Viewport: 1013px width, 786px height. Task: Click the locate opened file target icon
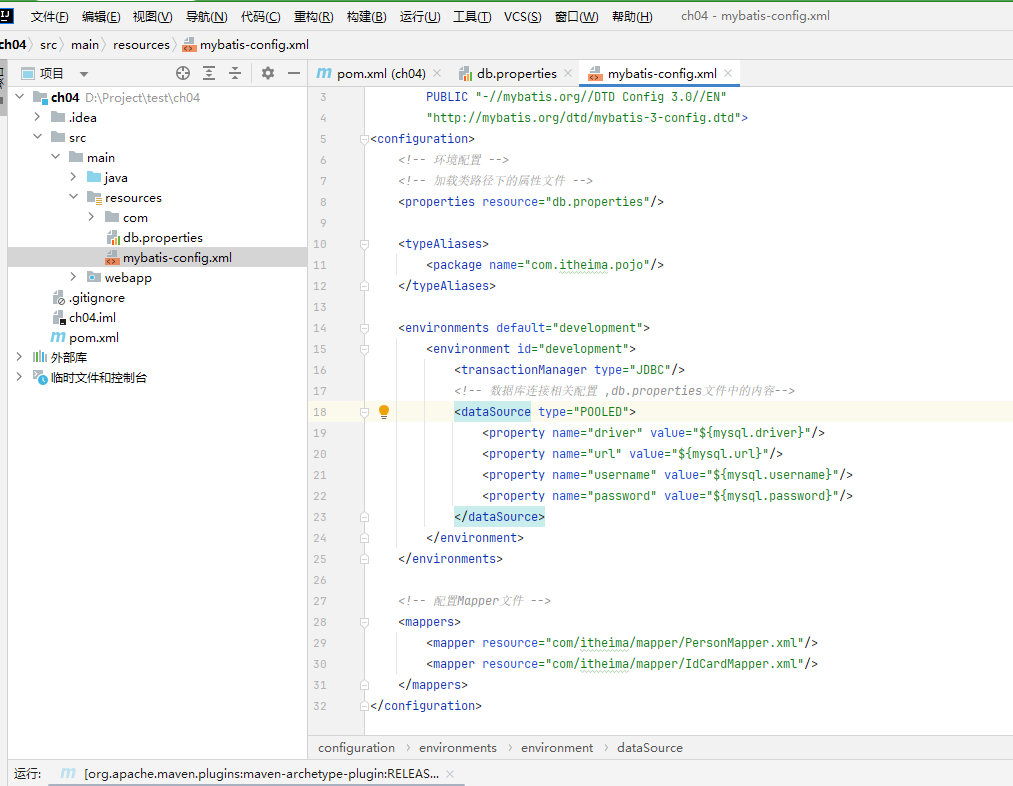pyautogui.click(x=182, y=73)
